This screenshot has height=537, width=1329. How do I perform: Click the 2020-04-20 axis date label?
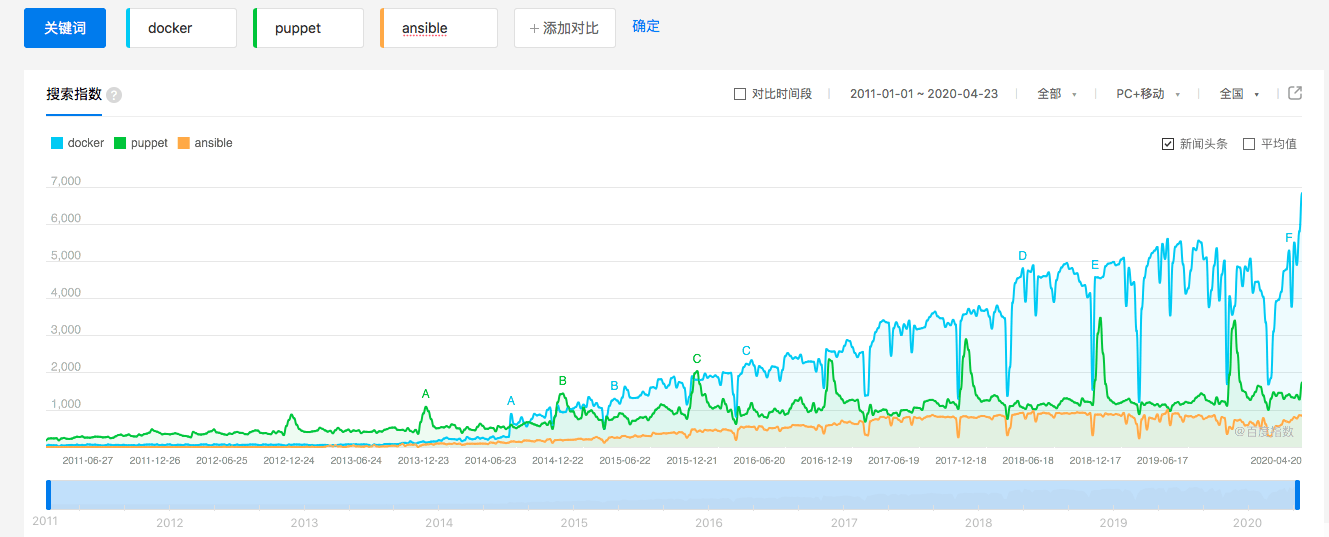click(1276, 461)
